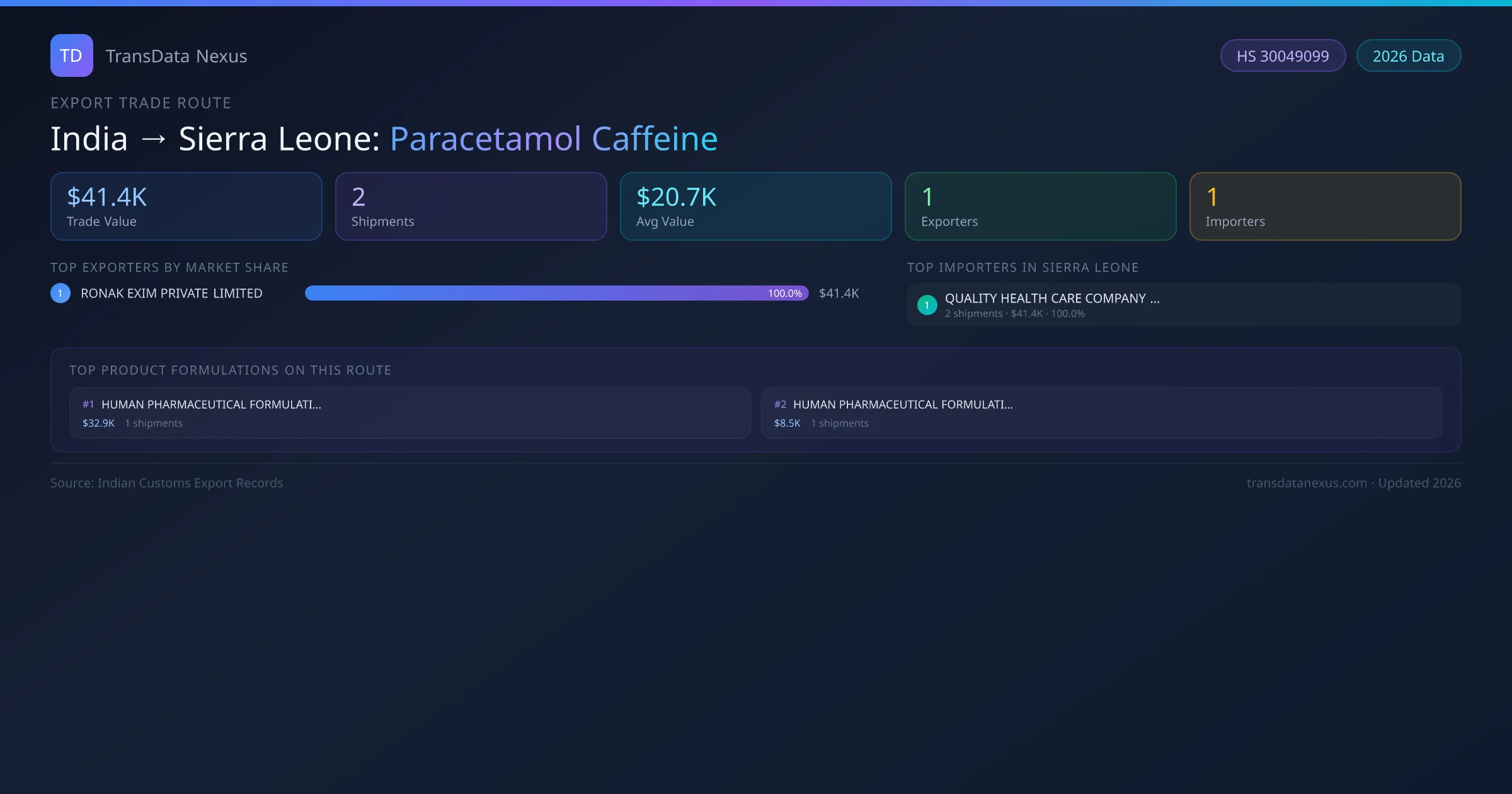Select the $20.7K Avg Value card
The width and height of the screenshot is (1512, 794).
(755, 207)
